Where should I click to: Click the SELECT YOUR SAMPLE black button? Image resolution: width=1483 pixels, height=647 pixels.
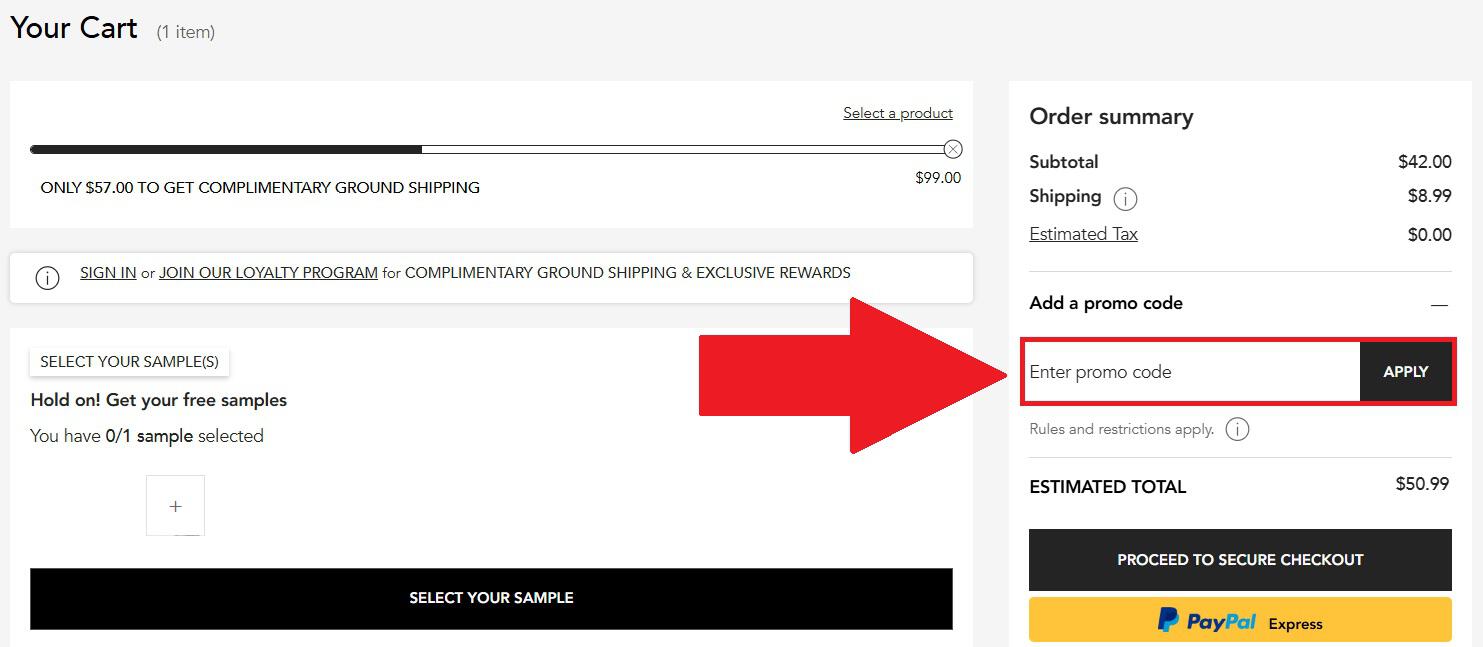[491, 598]
